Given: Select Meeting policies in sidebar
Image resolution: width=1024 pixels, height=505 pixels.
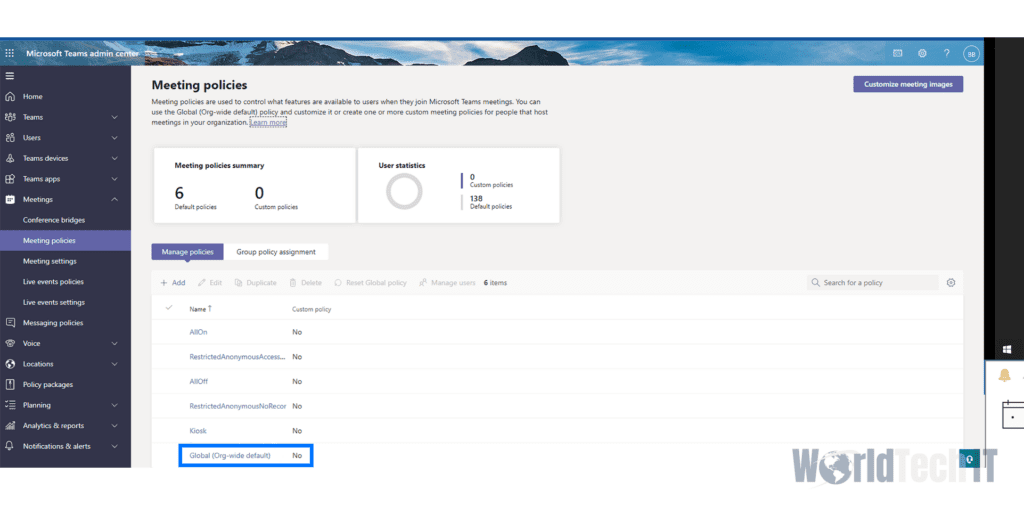Looking at the screenshot, I should (x=65, y=240).
